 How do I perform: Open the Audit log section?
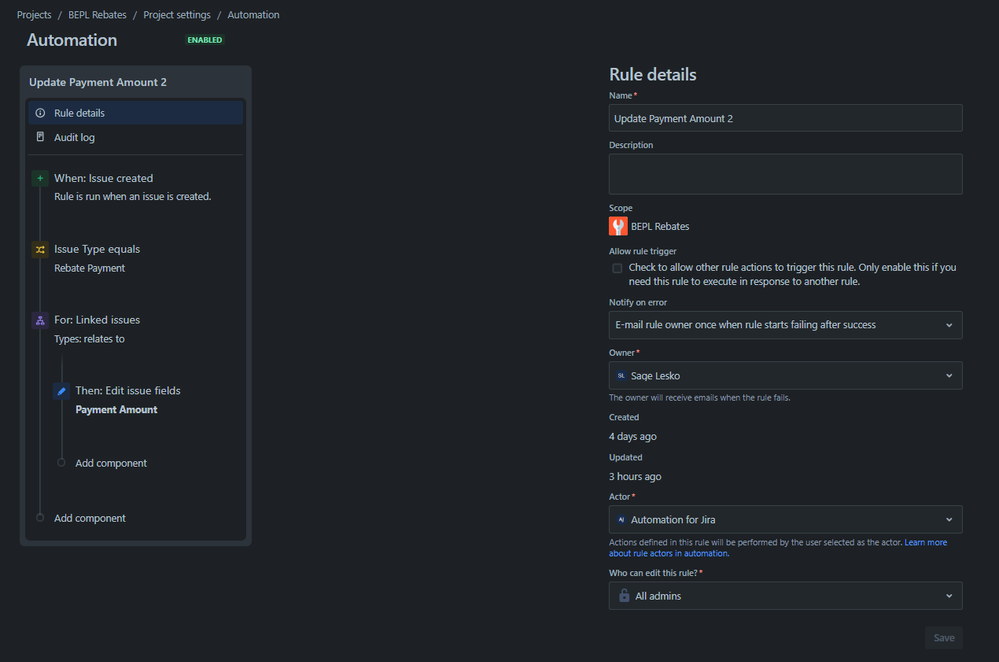coord(136,137)
